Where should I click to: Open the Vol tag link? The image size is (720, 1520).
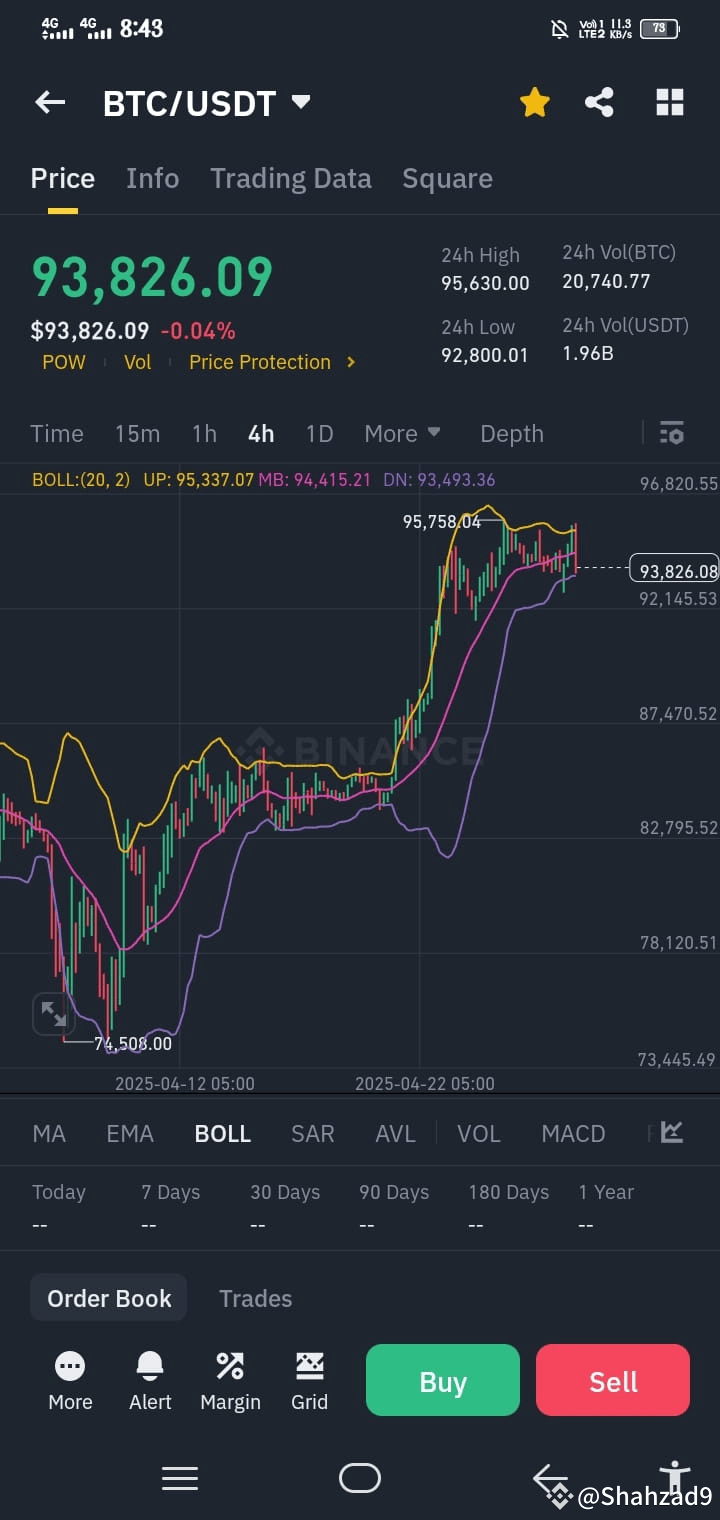point(137,362)
